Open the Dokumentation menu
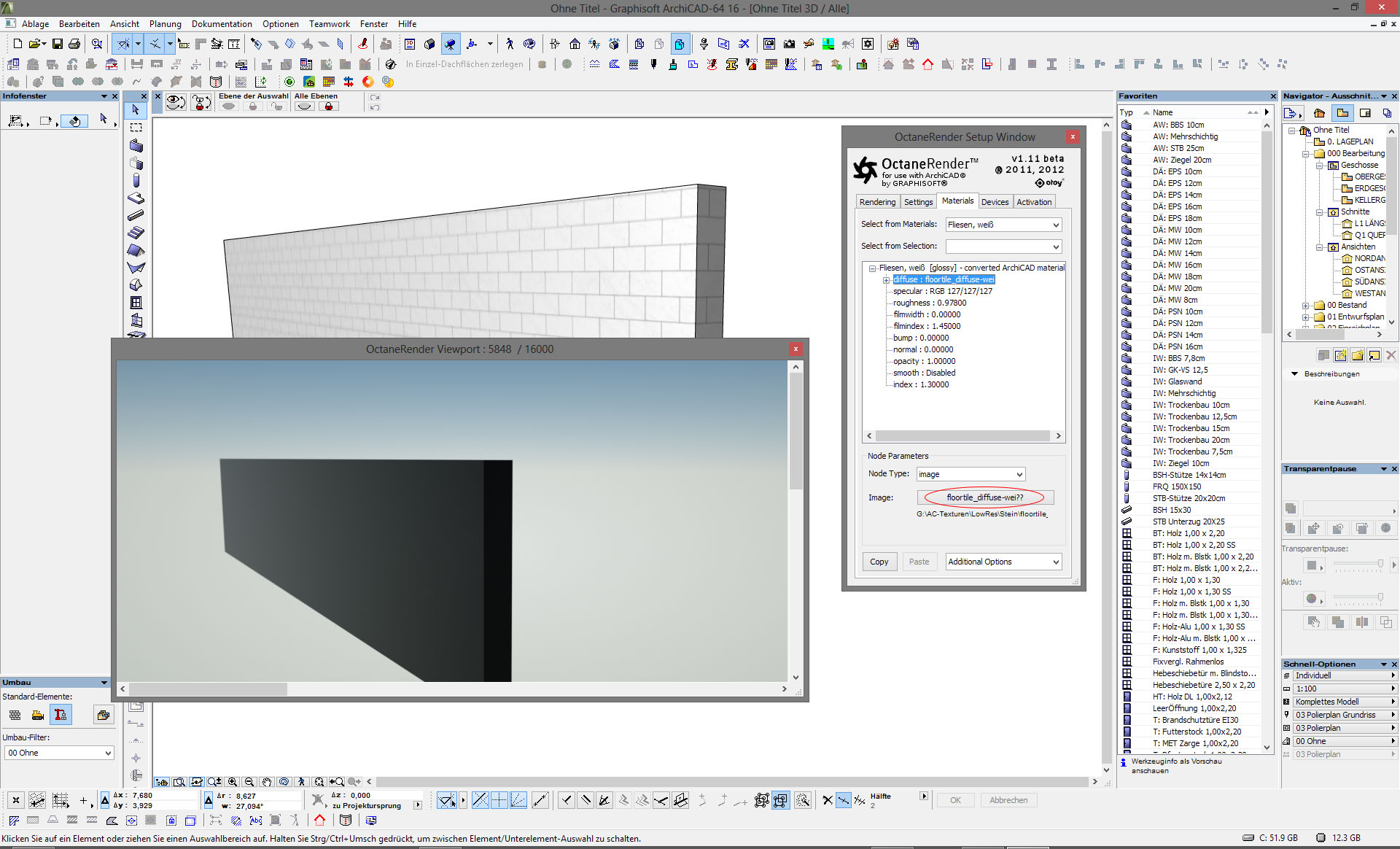Screen dimensions: 1400x849 tap(222, 24)
